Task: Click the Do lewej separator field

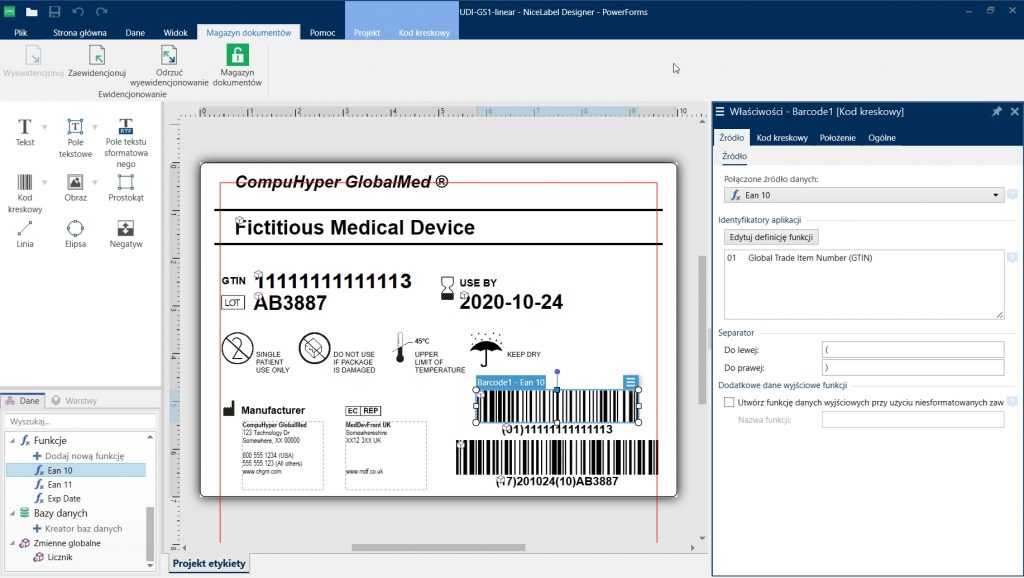Action: click(x=912, y=349)
